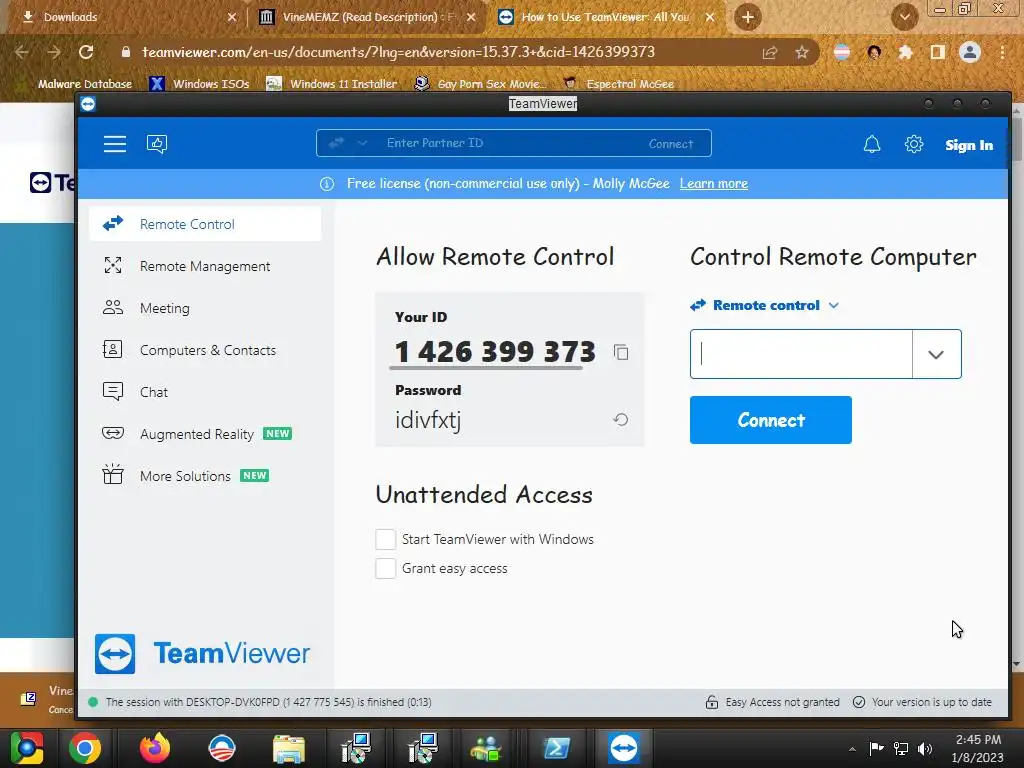Open Remote Management section
The image size is (1024, 768).
coord(205,266)
